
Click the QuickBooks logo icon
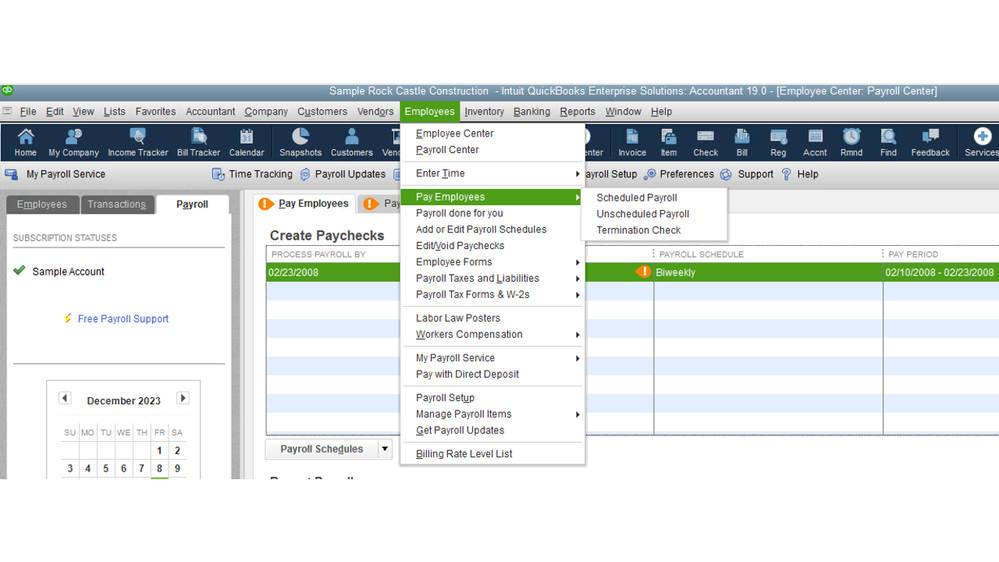(7, 90)
